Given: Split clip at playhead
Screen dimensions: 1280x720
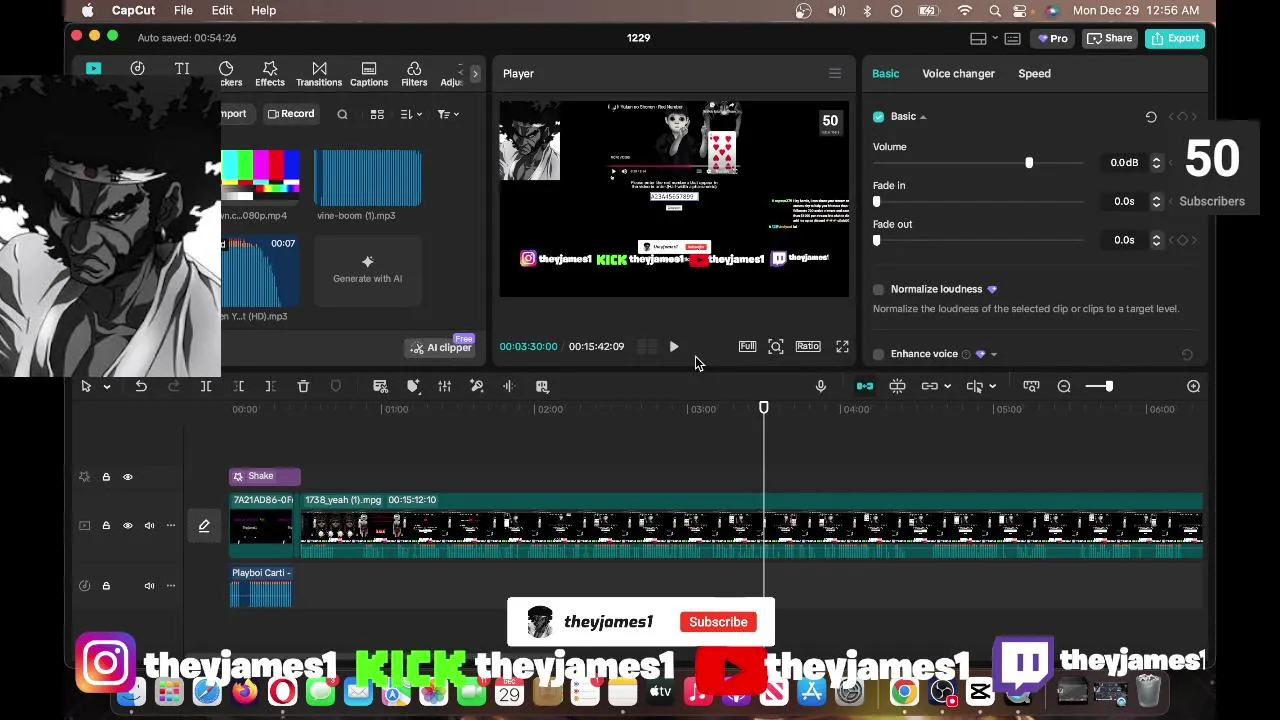Looking at the screenshot, I should pyautogui.click(x=206, y=386).
